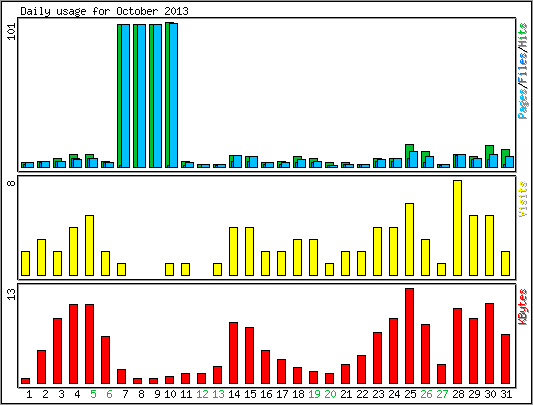Image resolution: width=533 pixels, height=405 pixels.
Task: Click day label "29" on the bottom axis
Action: (x=474, y=394)
